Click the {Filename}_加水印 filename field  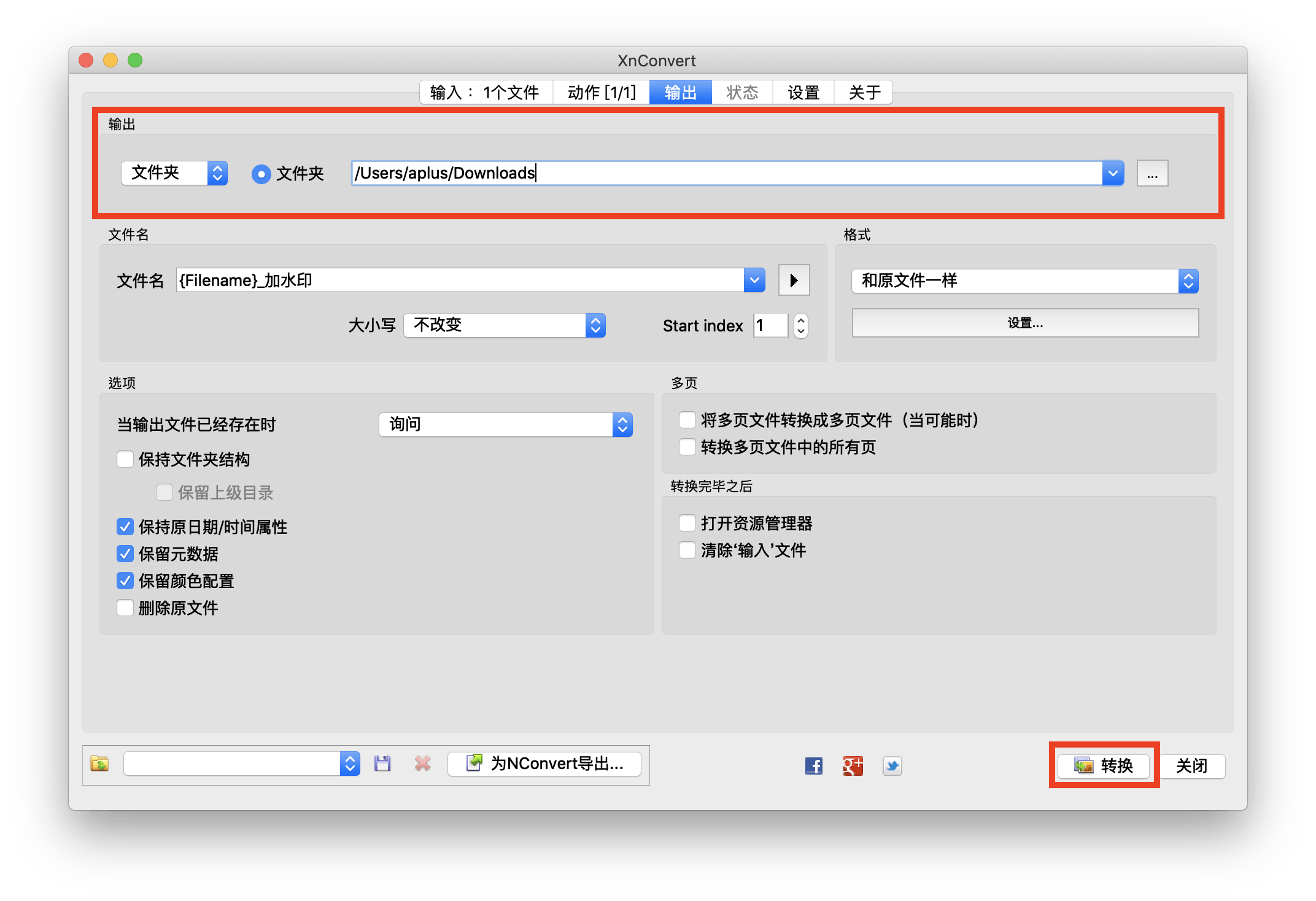(x=460, y=280)
